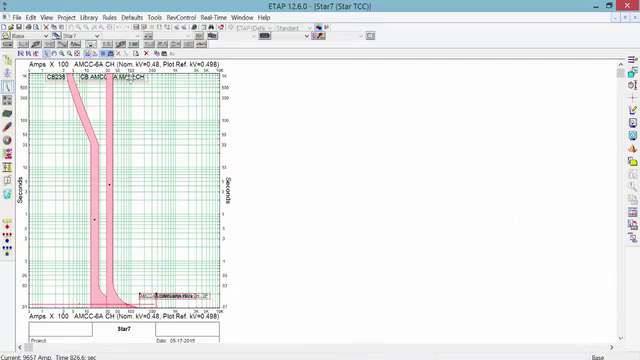This screenshot has height=360, width=640.
Task: Click the red scissors Cut icon
Action: (x=46, y=27)
